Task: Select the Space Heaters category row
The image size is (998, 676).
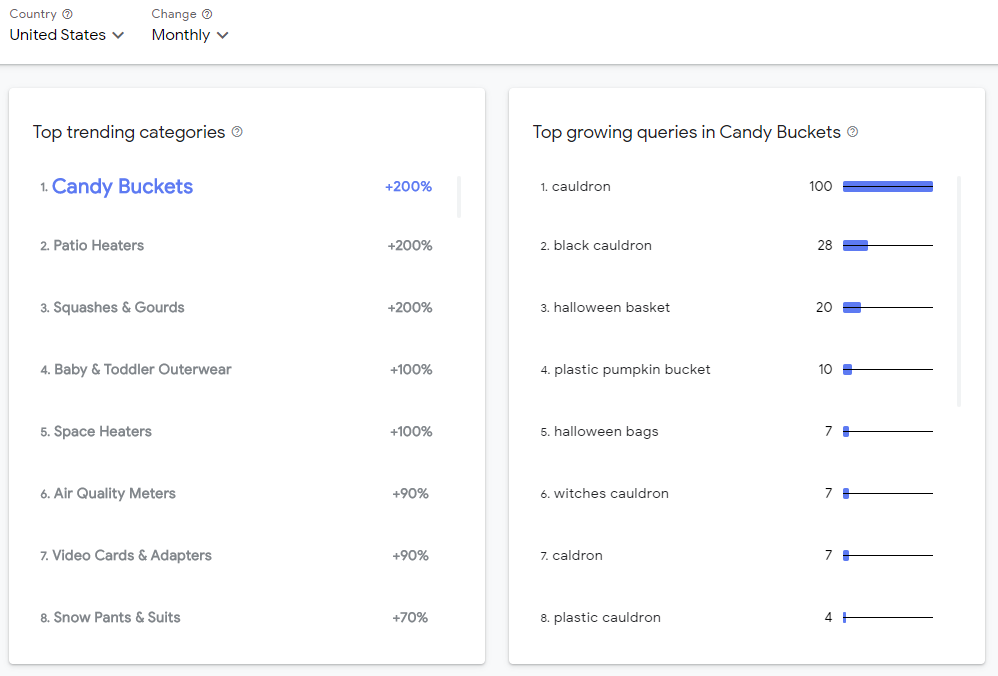Action: [x=236, y=432]
